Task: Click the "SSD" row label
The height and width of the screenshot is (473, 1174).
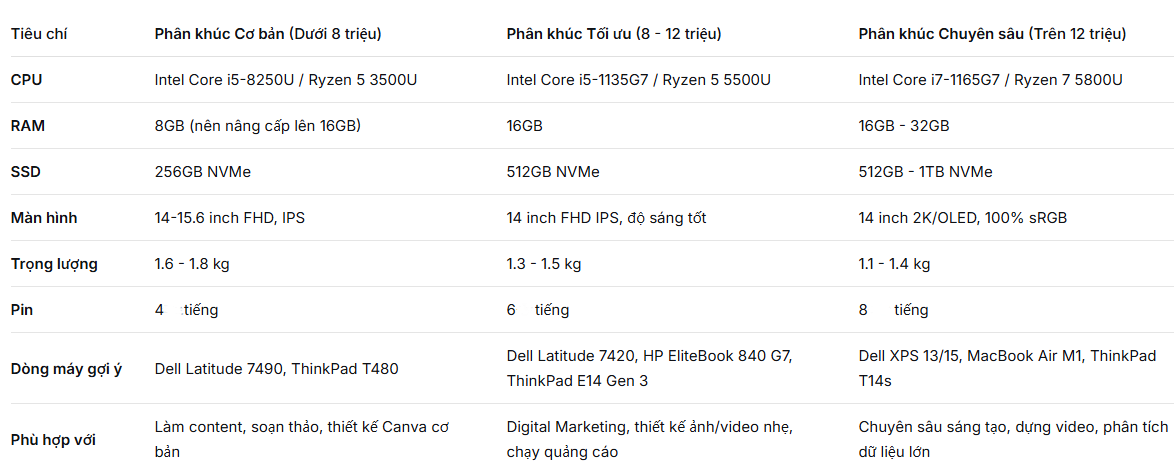Action: click(27, 172)
